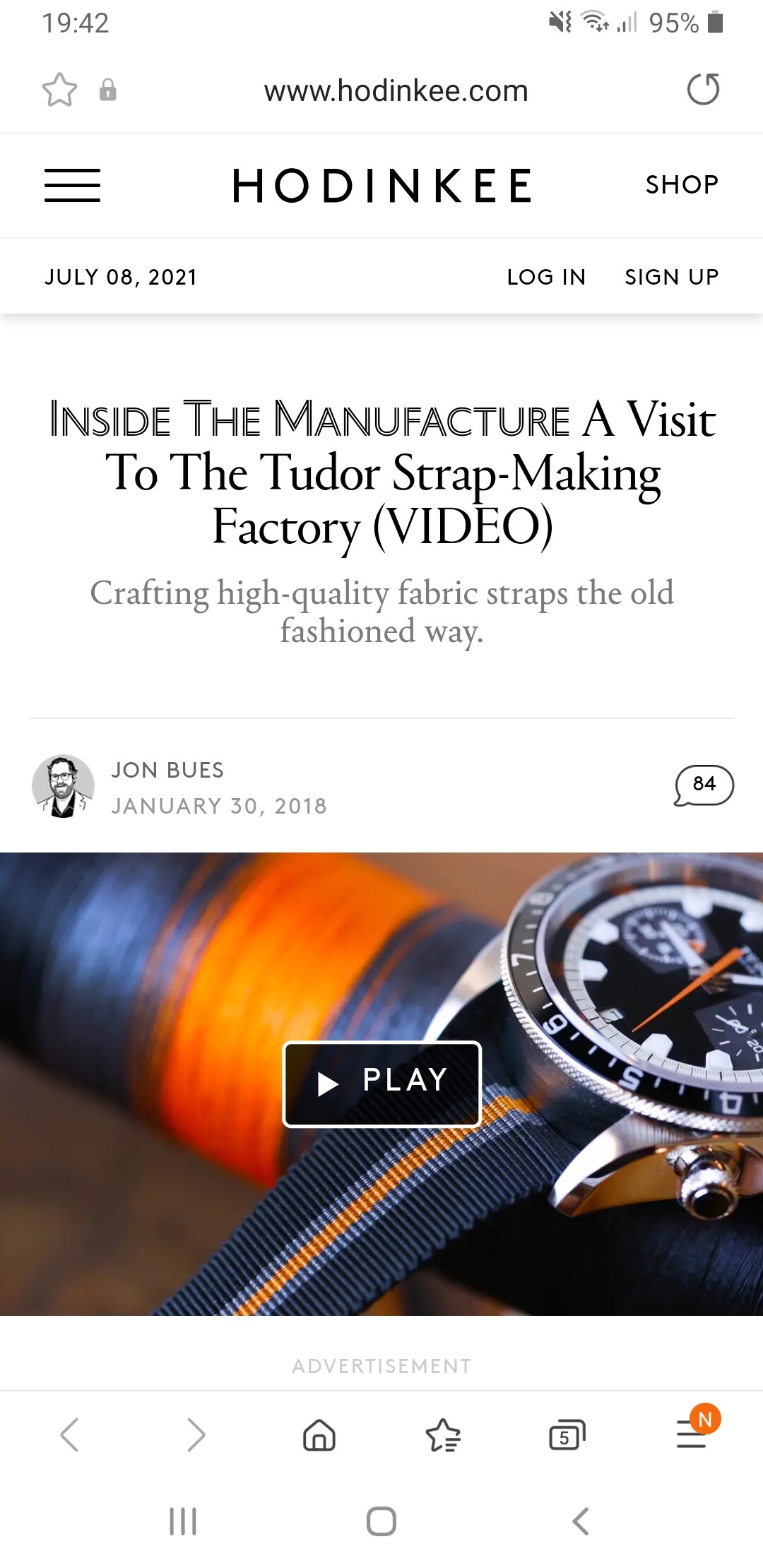Image resolution: width=763 pixels, height=1568 pixels.
Task: Click the SIGN UP link
Action: coord(671,277)
